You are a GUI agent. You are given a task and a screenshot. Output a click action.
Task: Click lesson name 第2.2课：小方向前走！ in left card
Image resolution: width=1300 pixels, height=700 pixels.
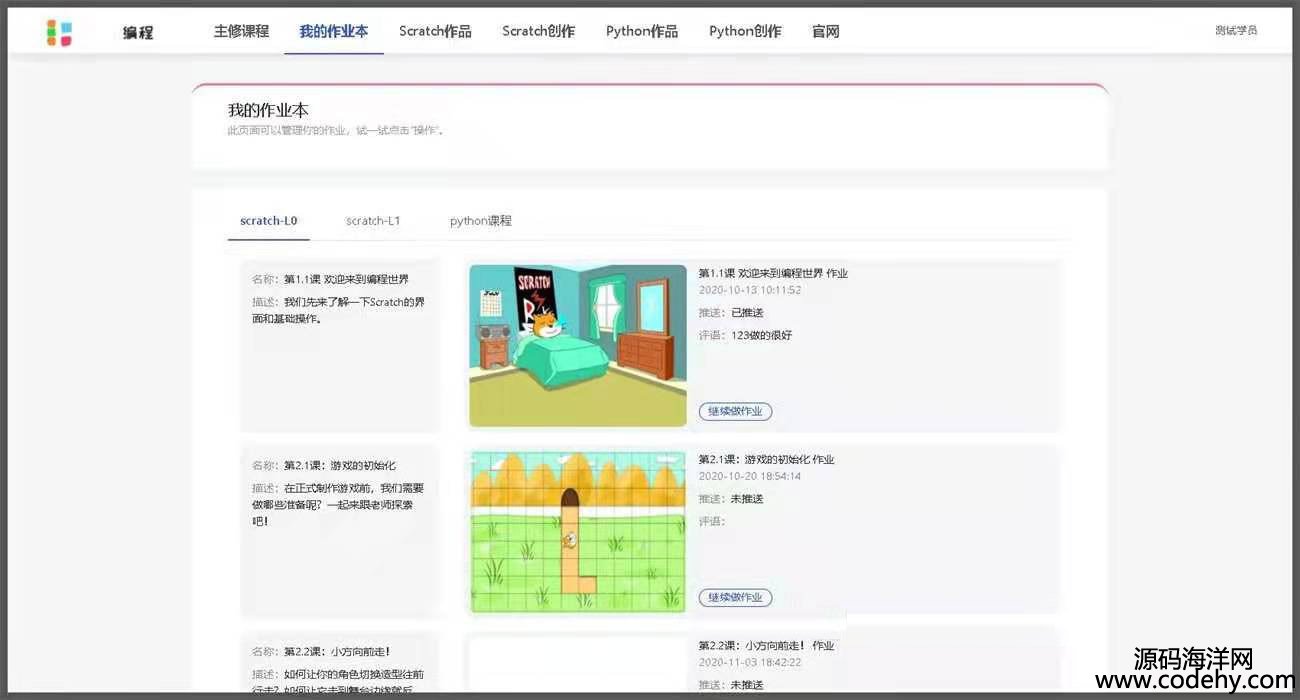[337, 652]
